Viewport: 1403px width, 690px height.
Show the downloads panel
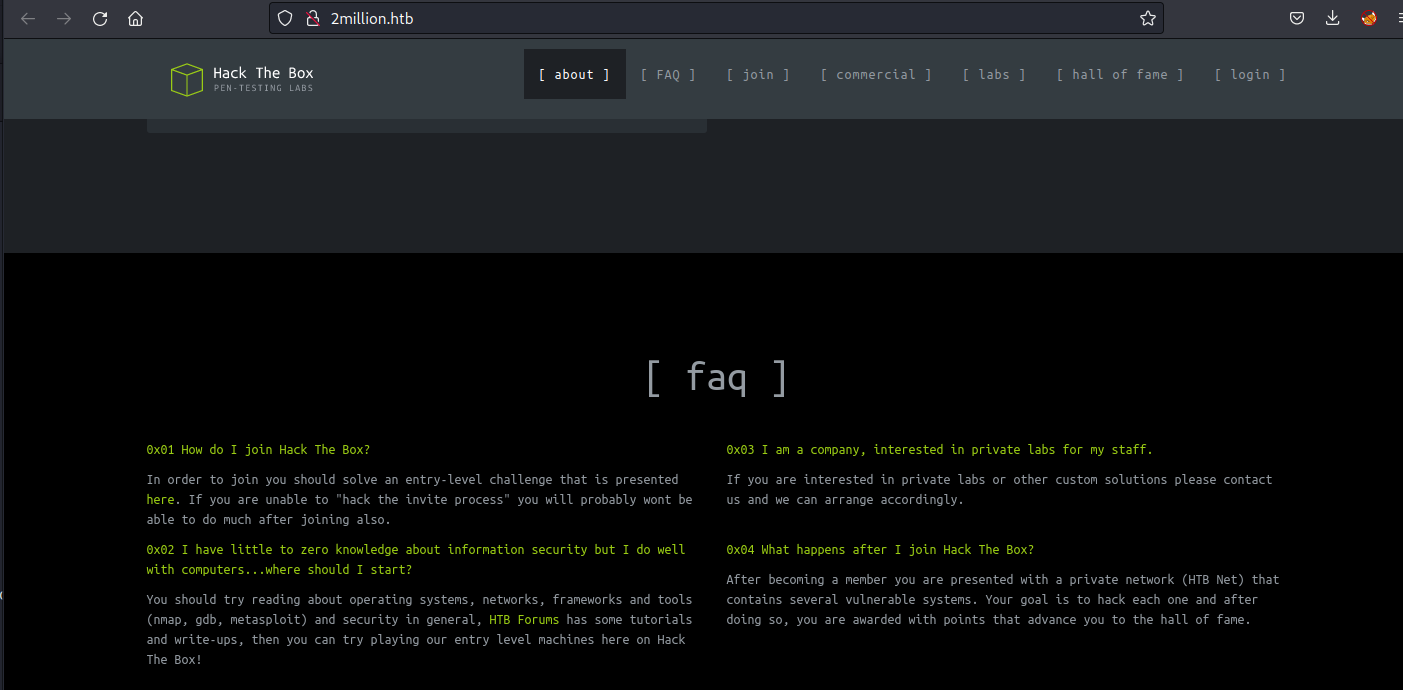pyautogui.click(x=1332, y=18)
